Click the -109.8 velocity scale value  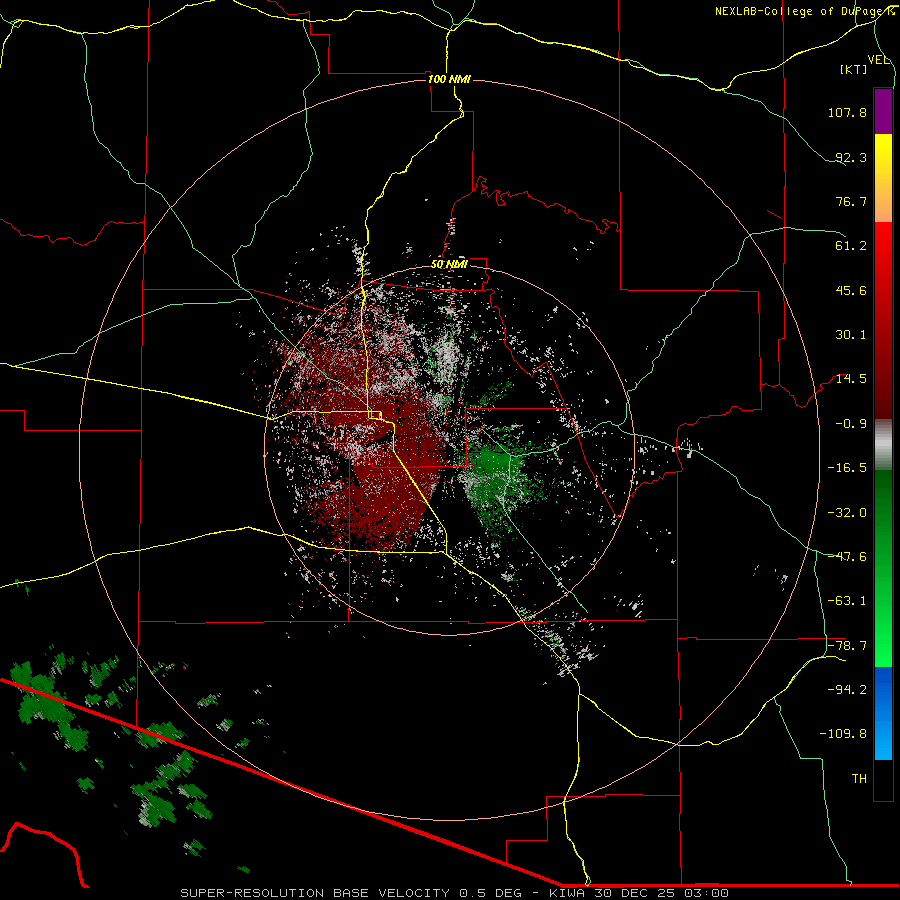(x=843, y=734)
